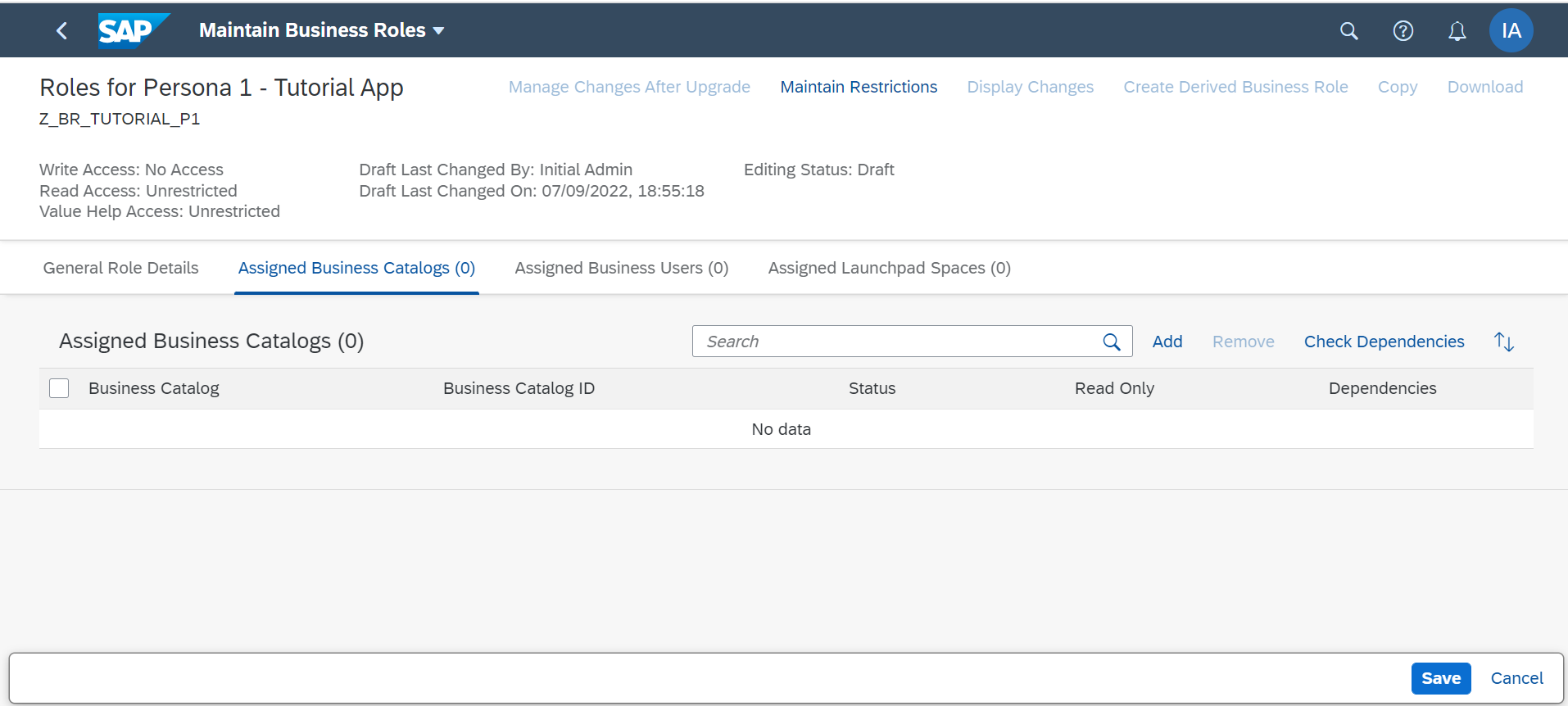The image size is (1568, 706).
Task: Click the Remove button
Action: [x=1243, y=342]
